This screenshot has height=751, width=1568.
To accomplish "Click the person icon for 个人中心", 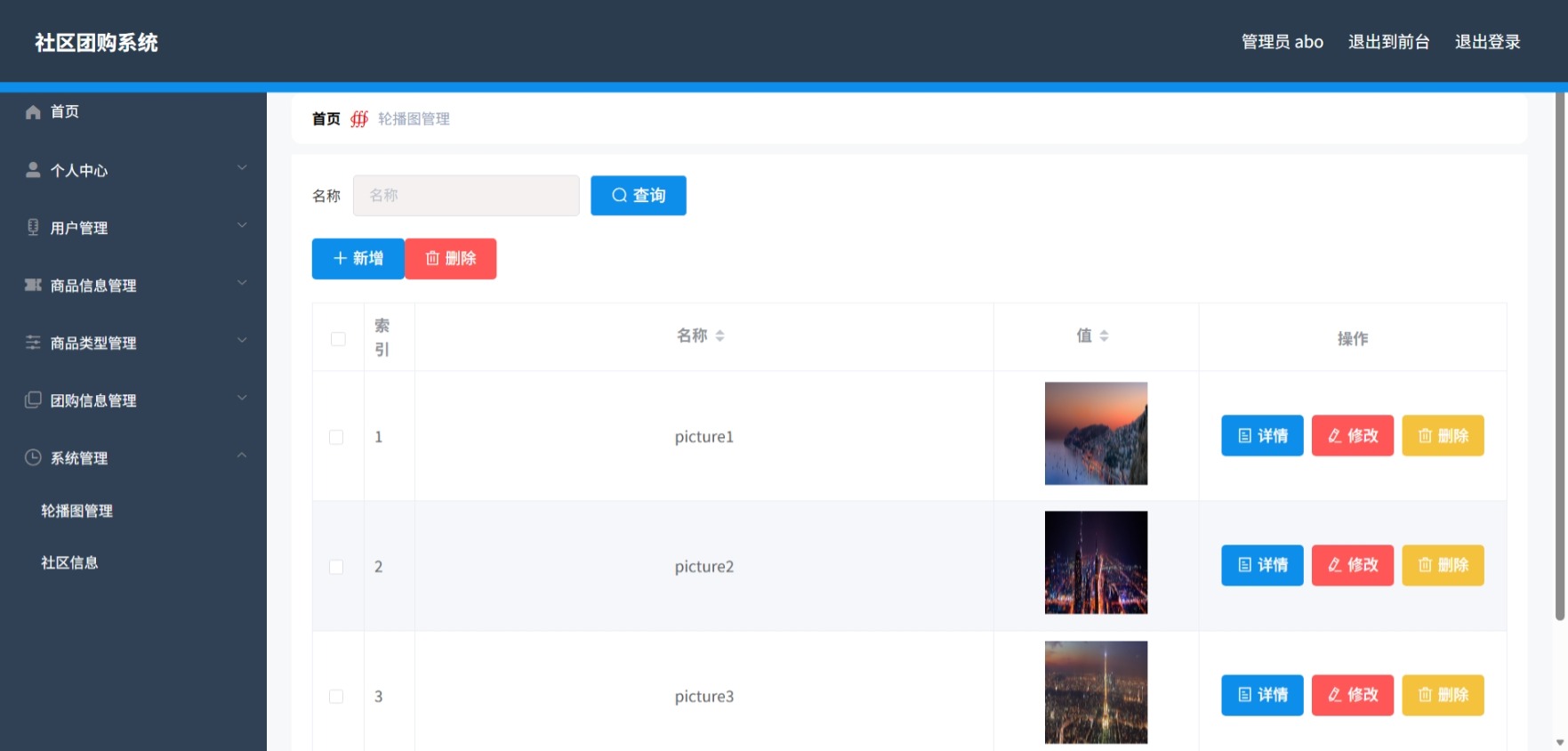I will [x=33, y=169].
